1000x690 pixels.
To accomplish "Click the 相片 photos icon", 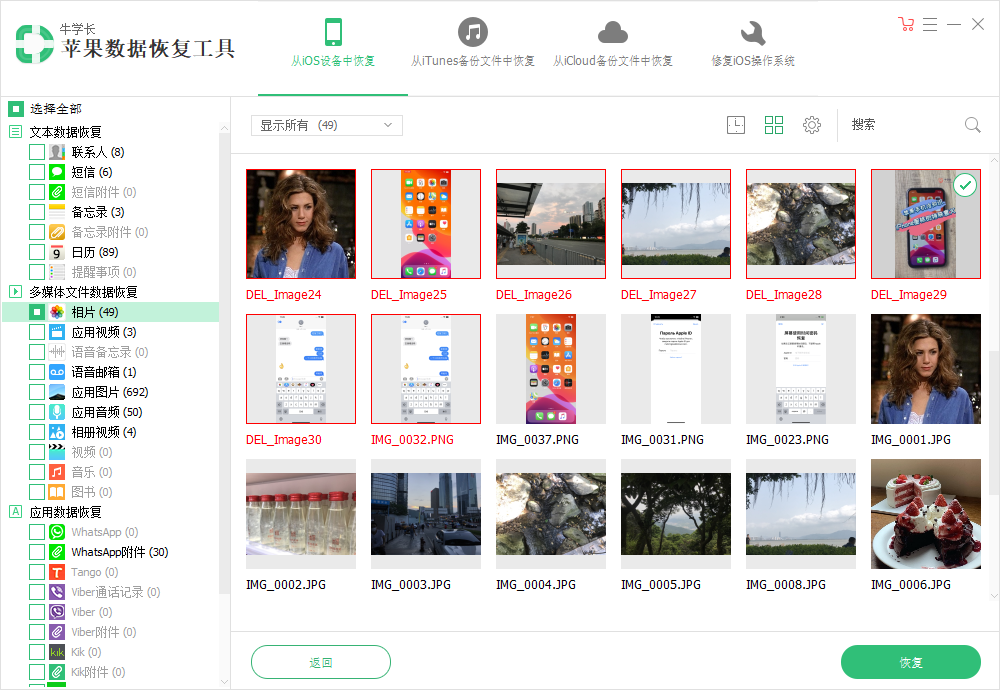I will pos(57,312).
